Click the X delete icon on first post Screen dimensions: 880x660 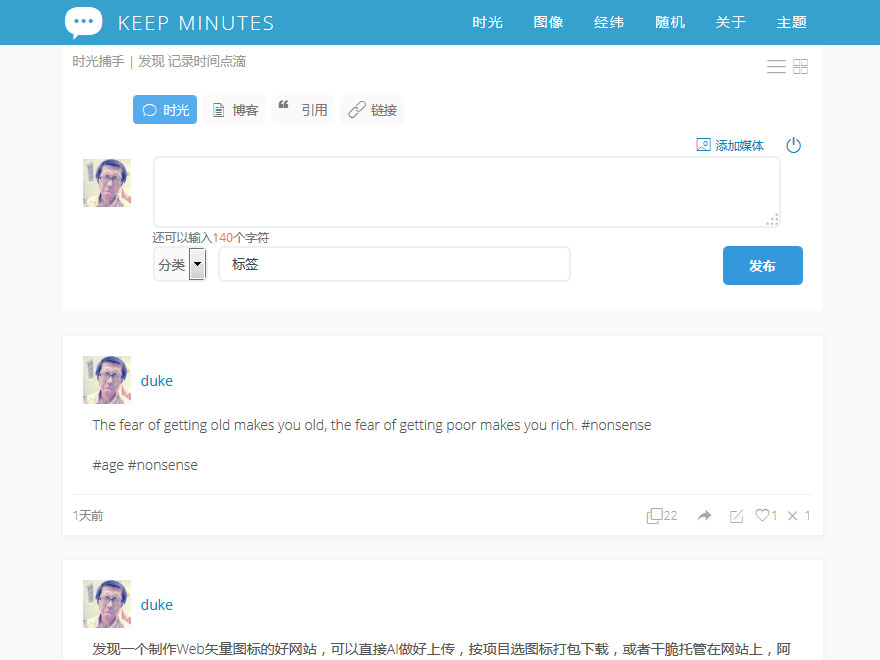793,516
